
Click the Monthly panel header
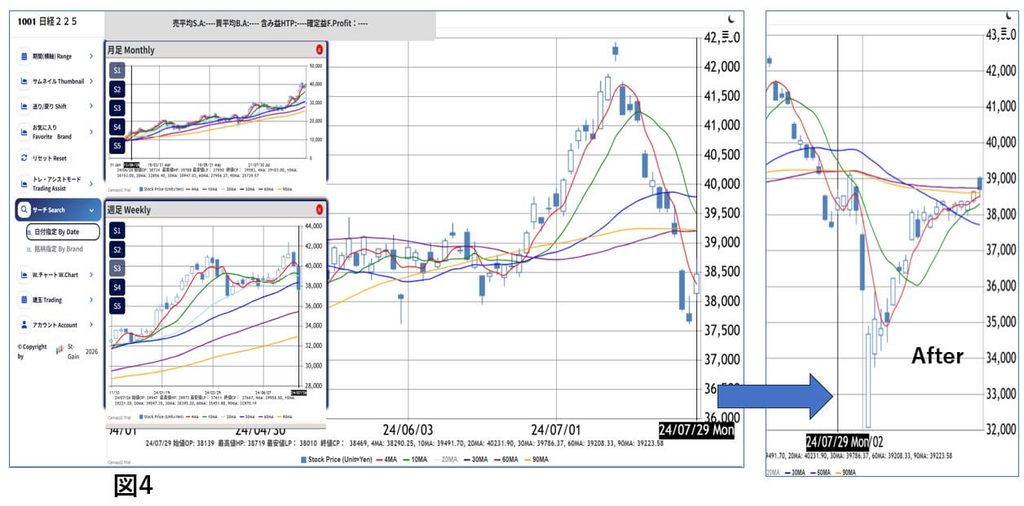pyautogui.click(x=216, y=50)
